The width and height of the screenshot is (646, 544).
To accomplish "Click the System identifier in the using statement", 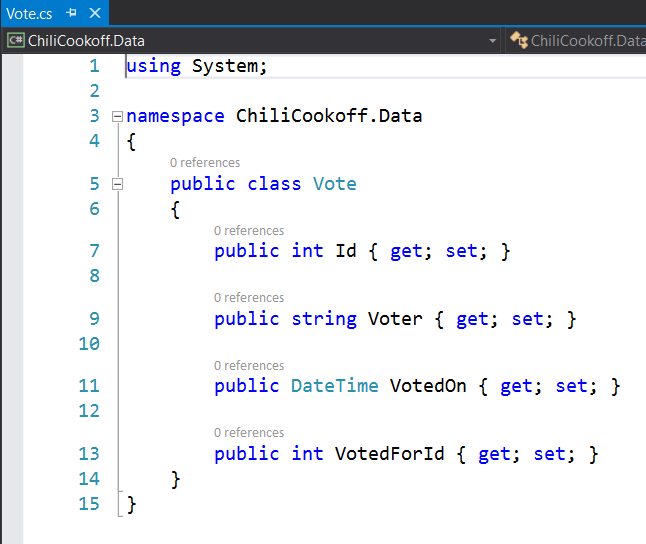I will point(228,66).
